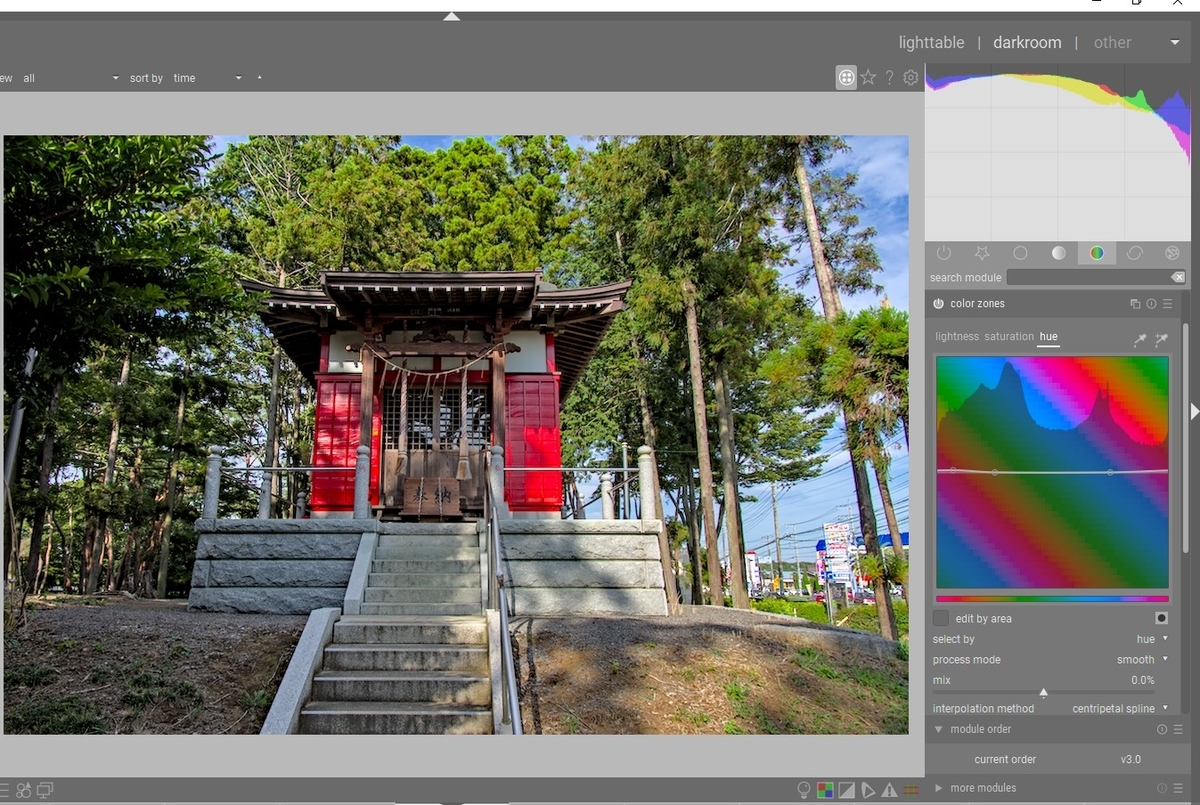Click the other views label
The width and height of the screenshot is (1200, 805).
pos(1112,43)
